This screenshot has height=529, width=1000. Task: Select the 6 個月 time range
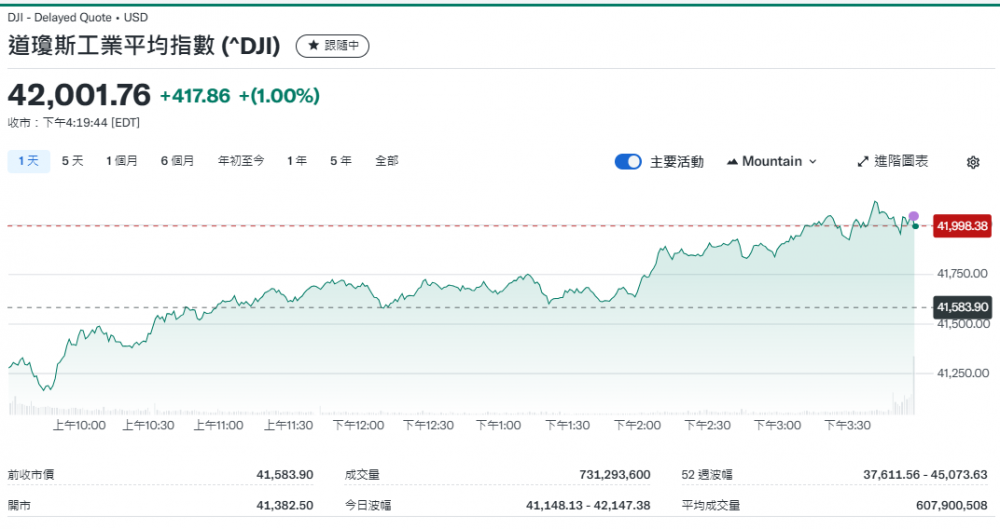(x=177, y=161)
